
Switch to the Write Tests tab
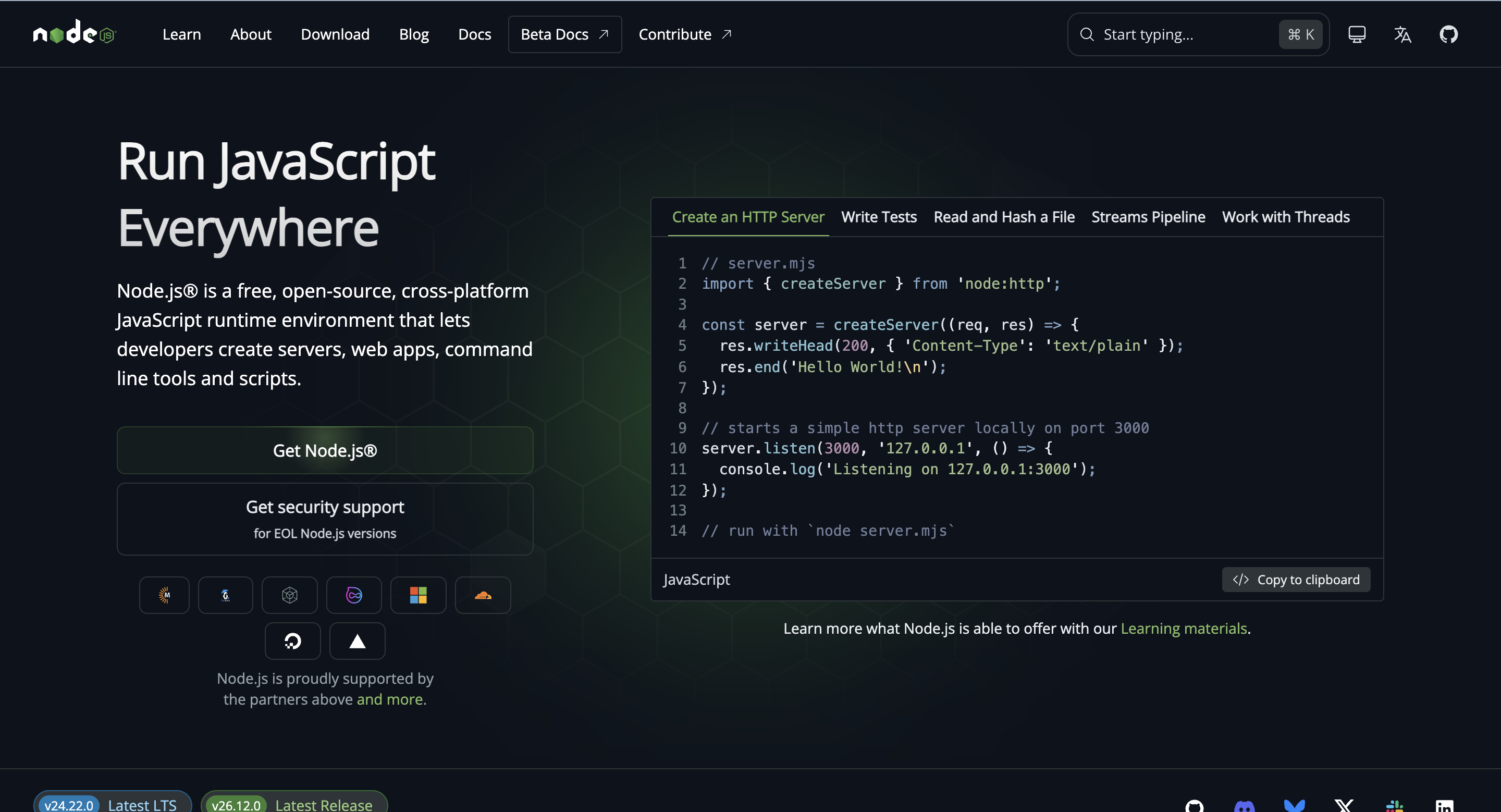click(879, 217)
